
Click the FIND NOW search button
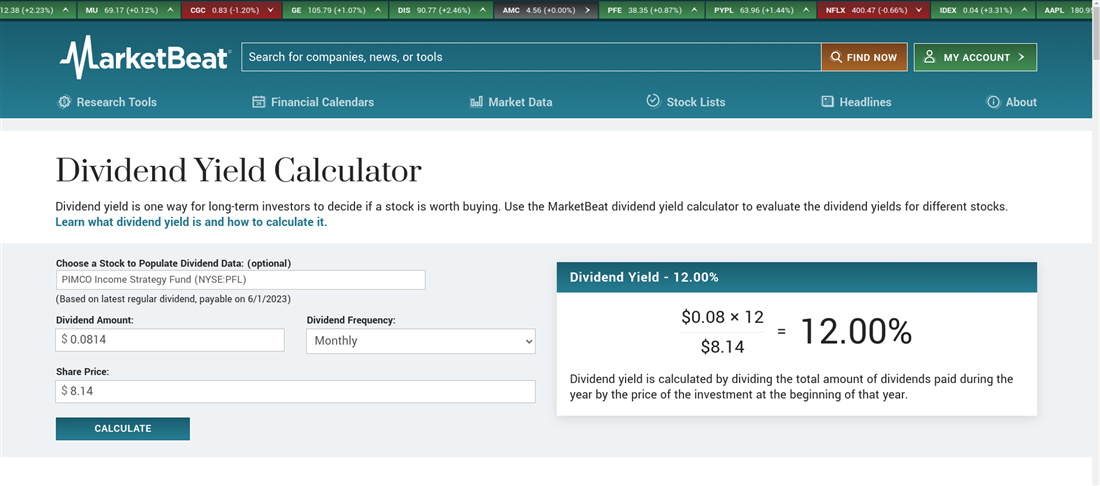pyautogui.click(x=864, y=58)
